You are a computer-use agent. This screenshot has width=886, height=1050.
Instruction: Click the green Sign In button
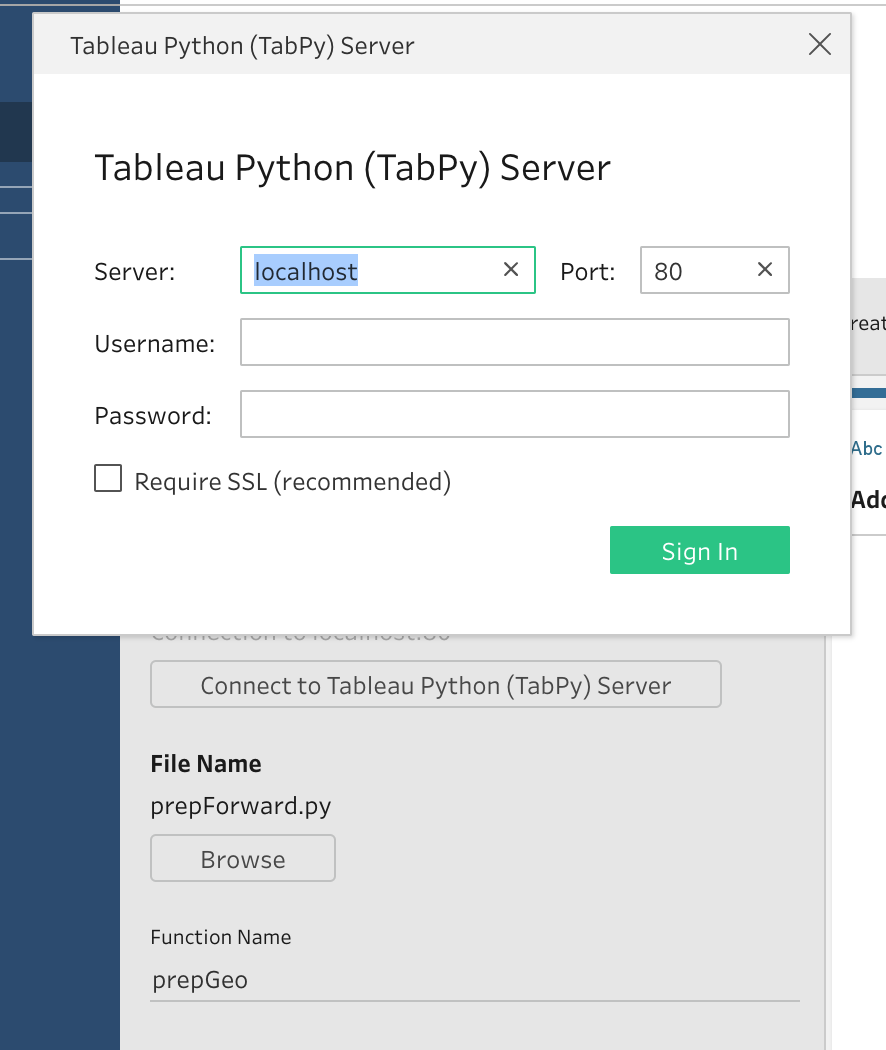click(x=699, y=550)
